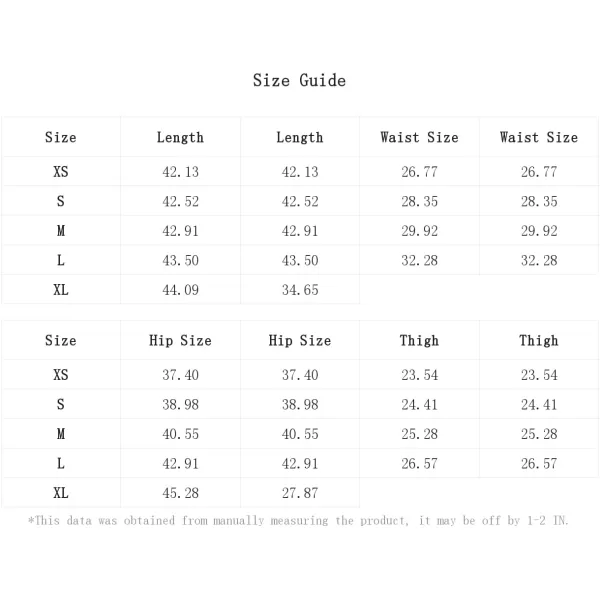Select the 44.09 XL length value
Screen dimensions: 600x600
tap(180, 290)
